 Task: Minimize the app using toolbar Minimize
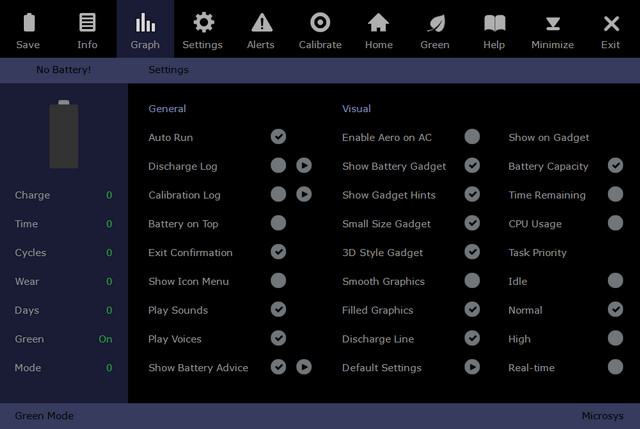pos(552,23)
